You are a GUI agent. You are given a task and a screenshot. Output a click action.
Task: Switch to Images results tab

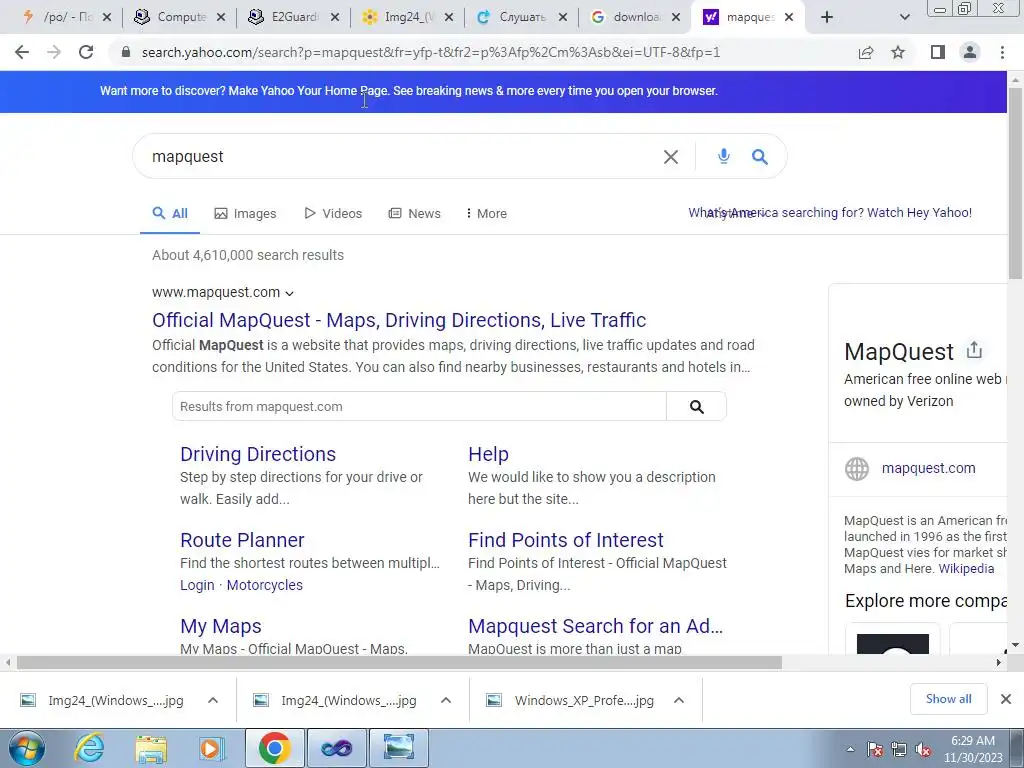[x=246, y=214]
